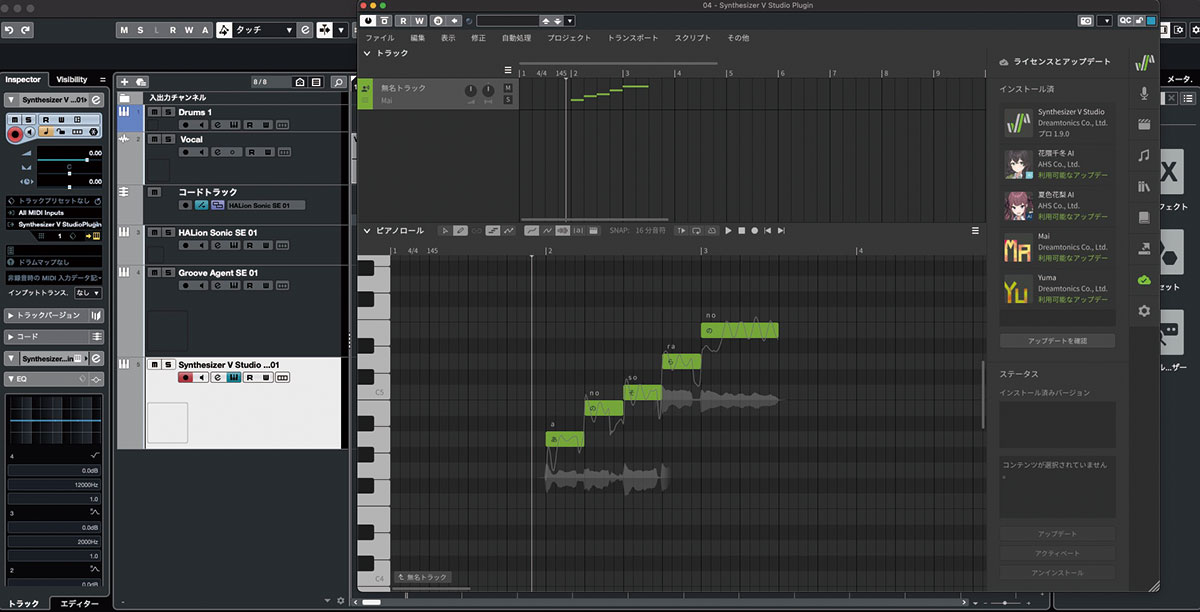Click the アップデートを確認 button
Screen dimensions: 1200x612
pyautogui.click(x=1057, y=341)
